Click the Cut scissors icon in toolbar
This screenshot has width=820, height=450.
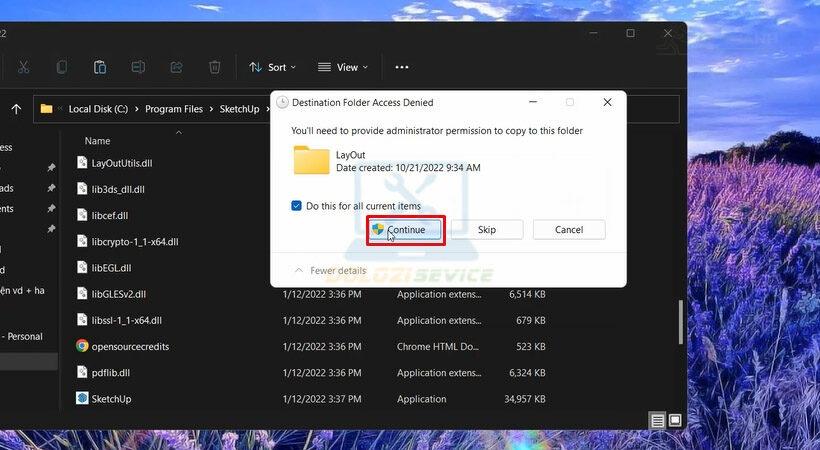point(24,67)
